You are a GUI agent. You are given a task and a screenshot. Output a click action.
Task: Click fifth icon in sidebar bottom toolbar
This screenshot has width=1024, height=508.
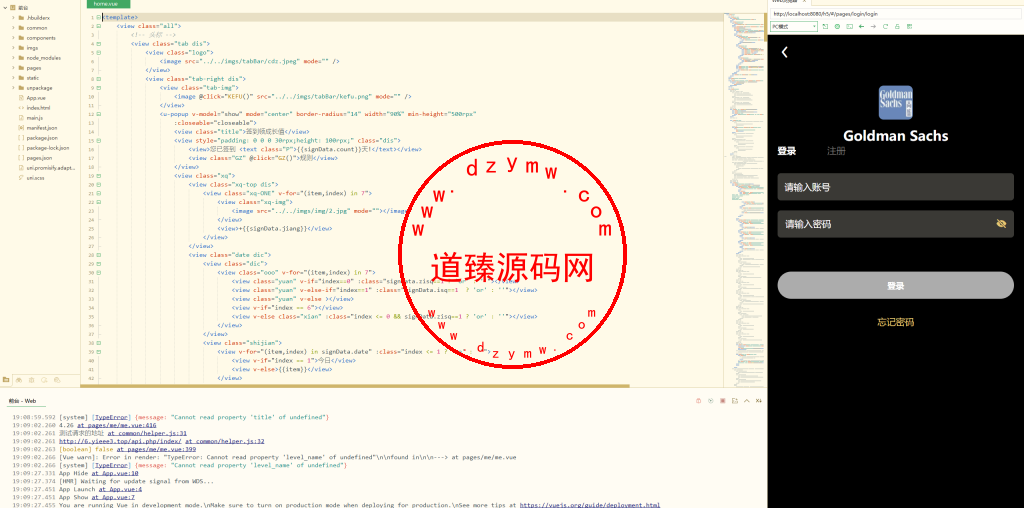57,380
